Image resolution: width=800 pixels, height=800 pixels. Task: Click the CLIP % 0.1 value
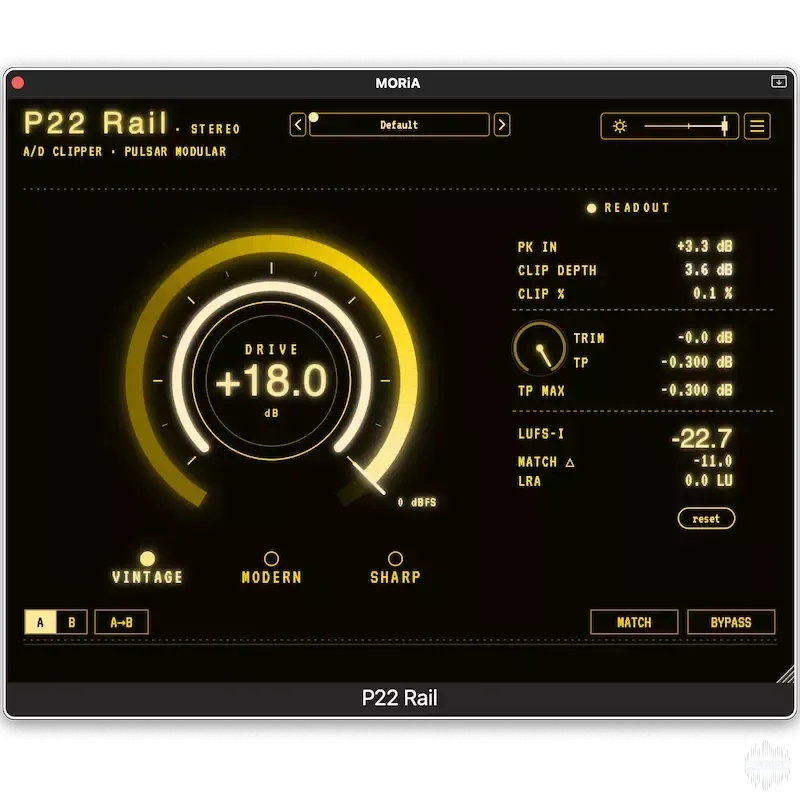pyautogui.click(x=713, y=293)
